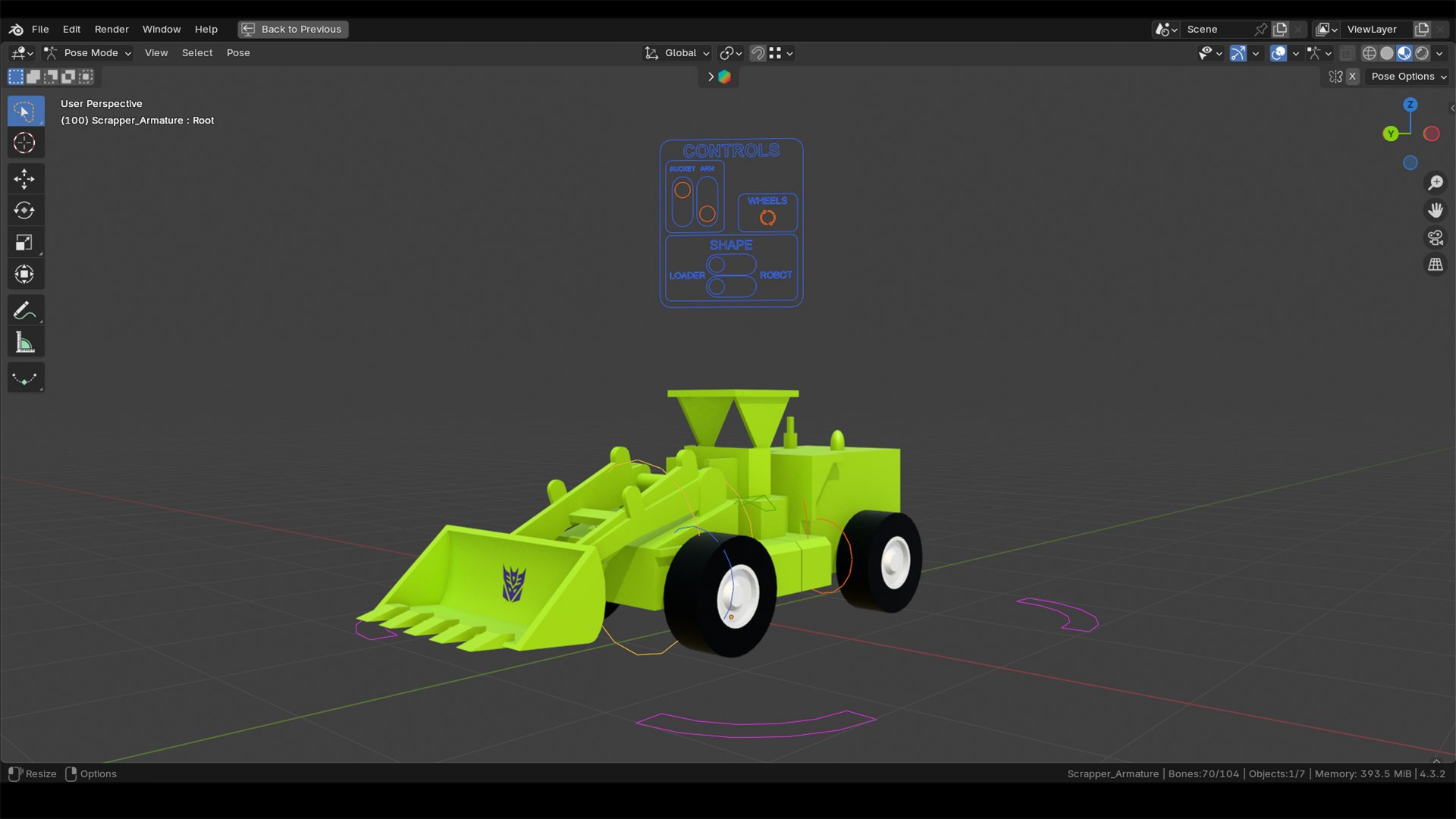The height and width of the screenshot is (819, 1456).
Task: Toggle pose auto IK butterfly icon
Action: point(1335,77)
